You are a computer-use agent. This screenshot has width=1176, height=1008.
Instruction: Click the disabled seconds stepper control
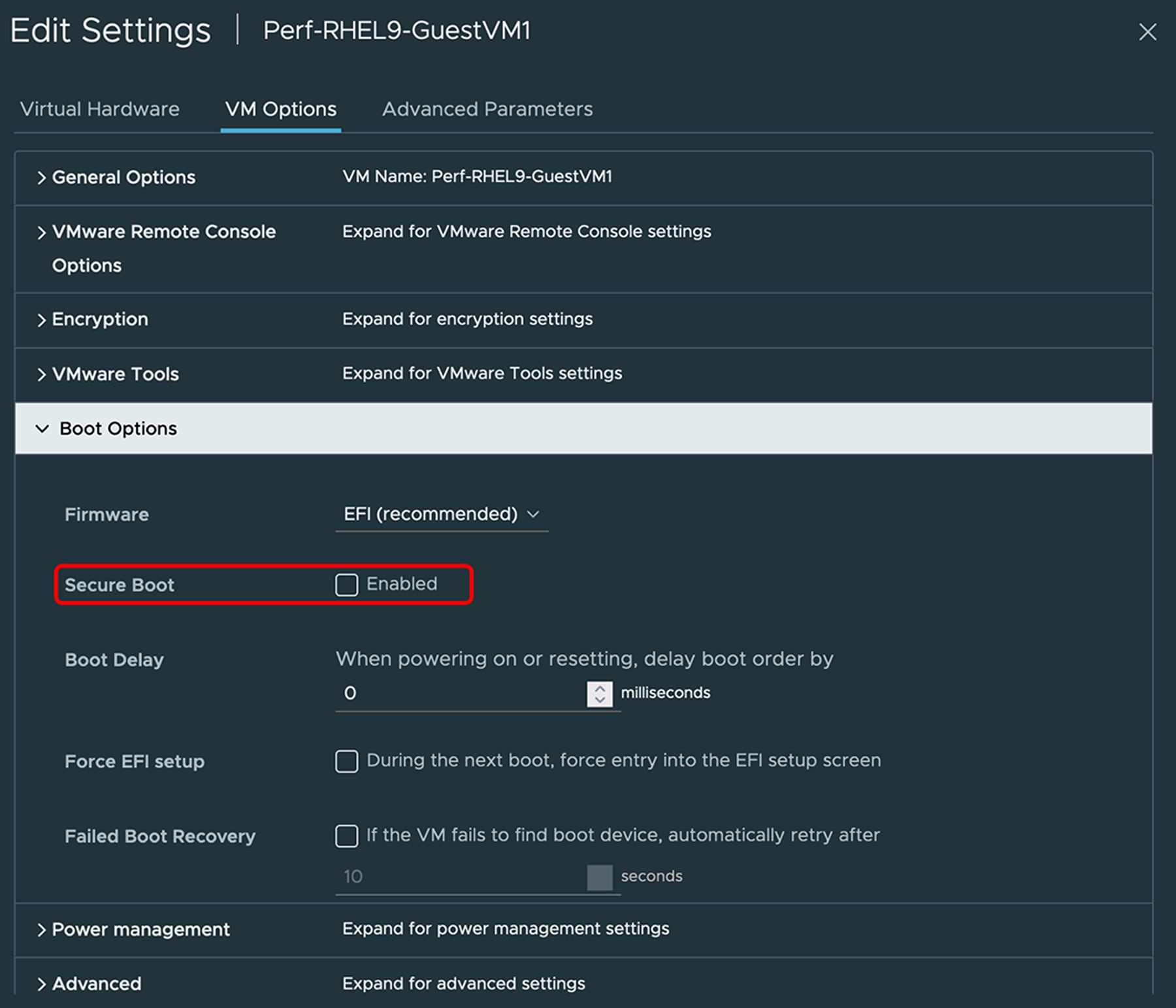[600, 877]
